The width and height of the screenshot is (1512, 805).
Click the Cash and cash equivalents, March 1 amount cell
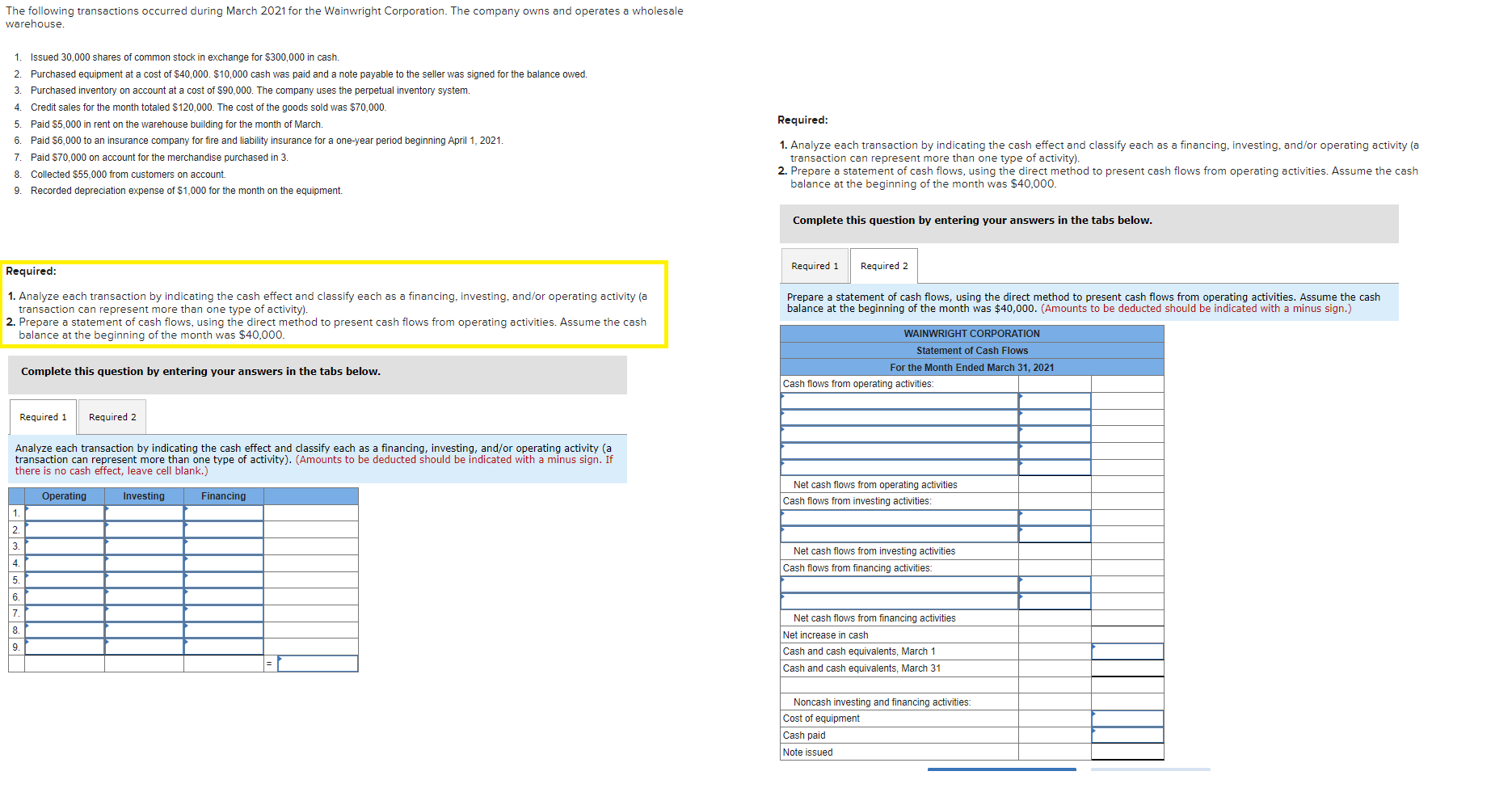(x=1127, y=651)
